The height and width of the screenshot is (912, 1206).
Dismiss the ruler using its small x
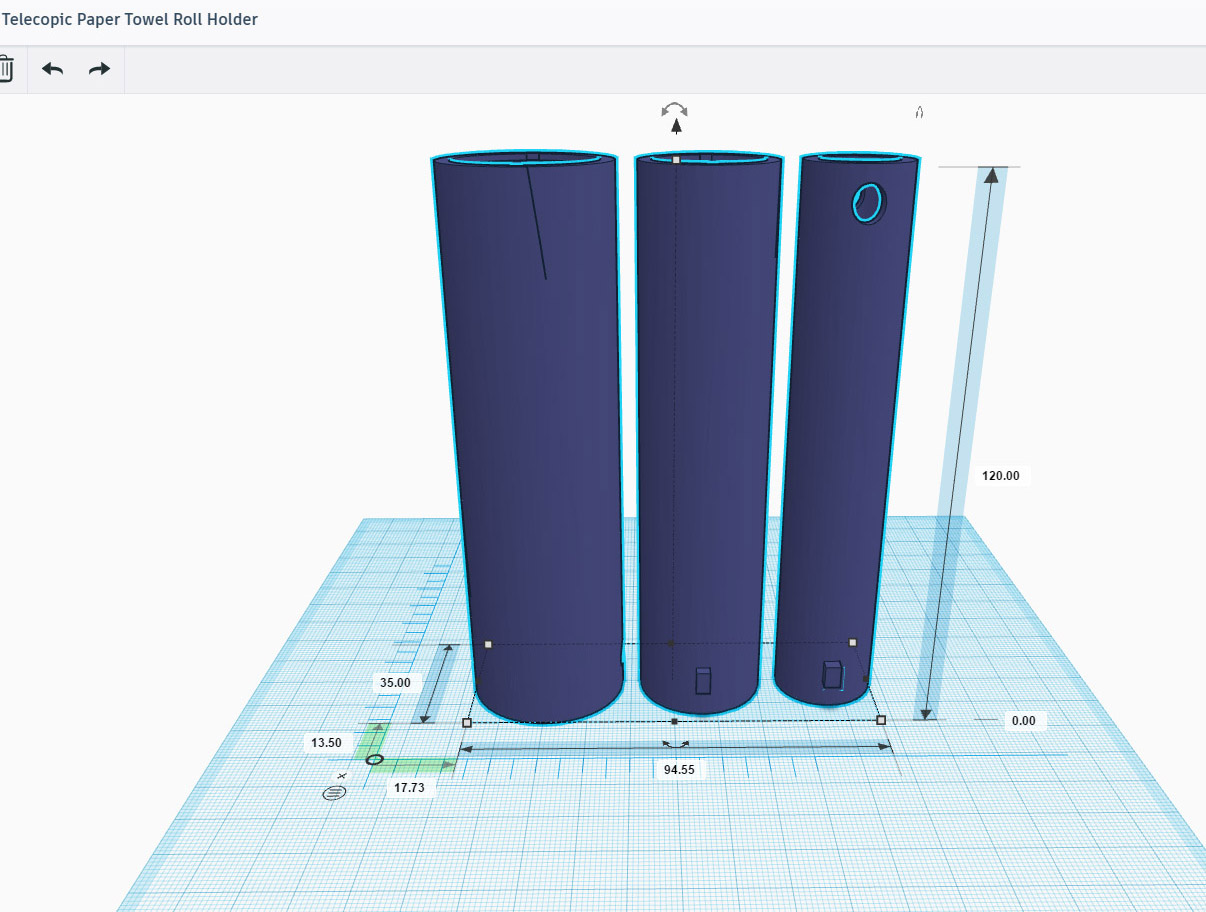tap(342, 776)
